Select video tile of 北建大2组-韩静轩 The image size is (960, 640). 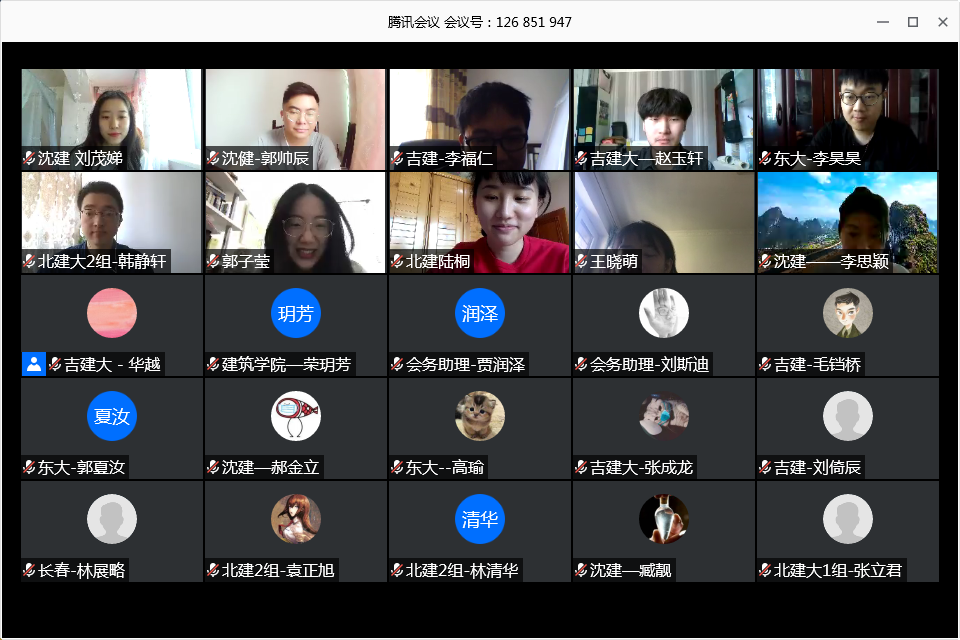pyautogui.click(x=111, y=222)
